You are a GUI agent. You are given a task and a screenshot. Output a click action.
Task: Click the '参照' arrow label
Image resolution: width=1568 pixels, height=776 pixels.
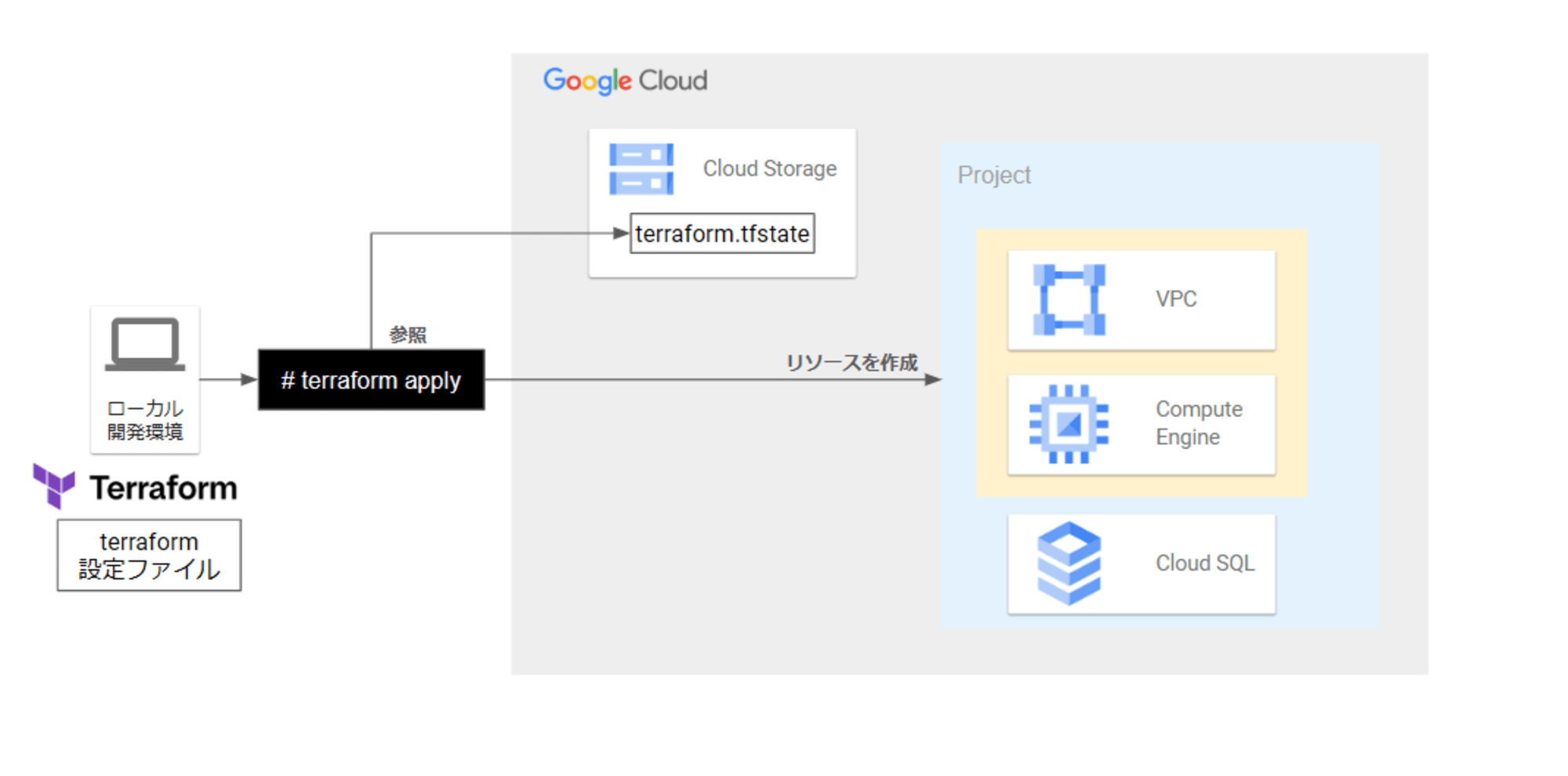408,335
